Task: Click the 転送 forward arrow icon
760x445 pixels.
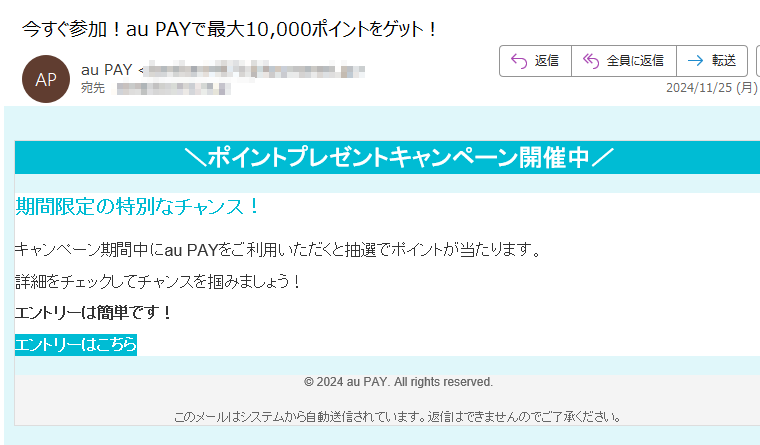Action: [696, 61]
